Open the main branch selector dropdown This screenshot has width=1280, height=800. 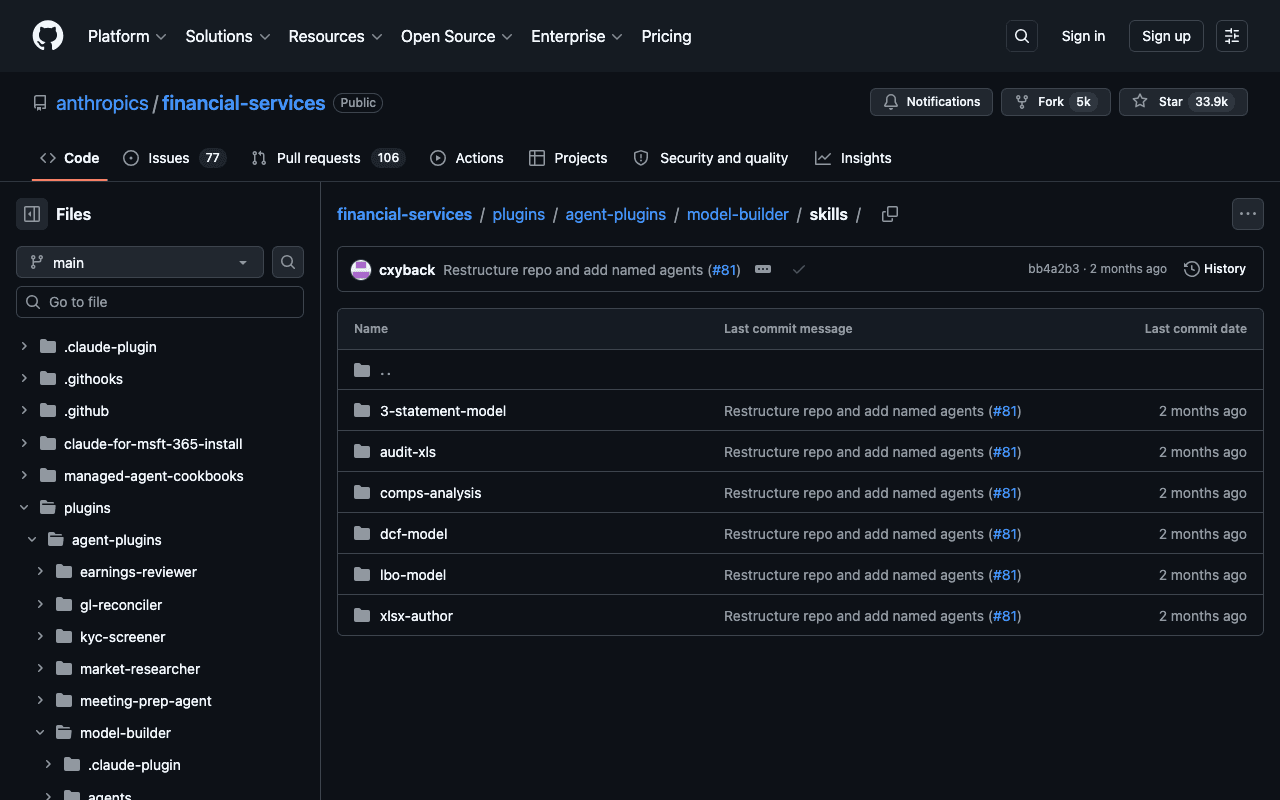tap(140, 262)
